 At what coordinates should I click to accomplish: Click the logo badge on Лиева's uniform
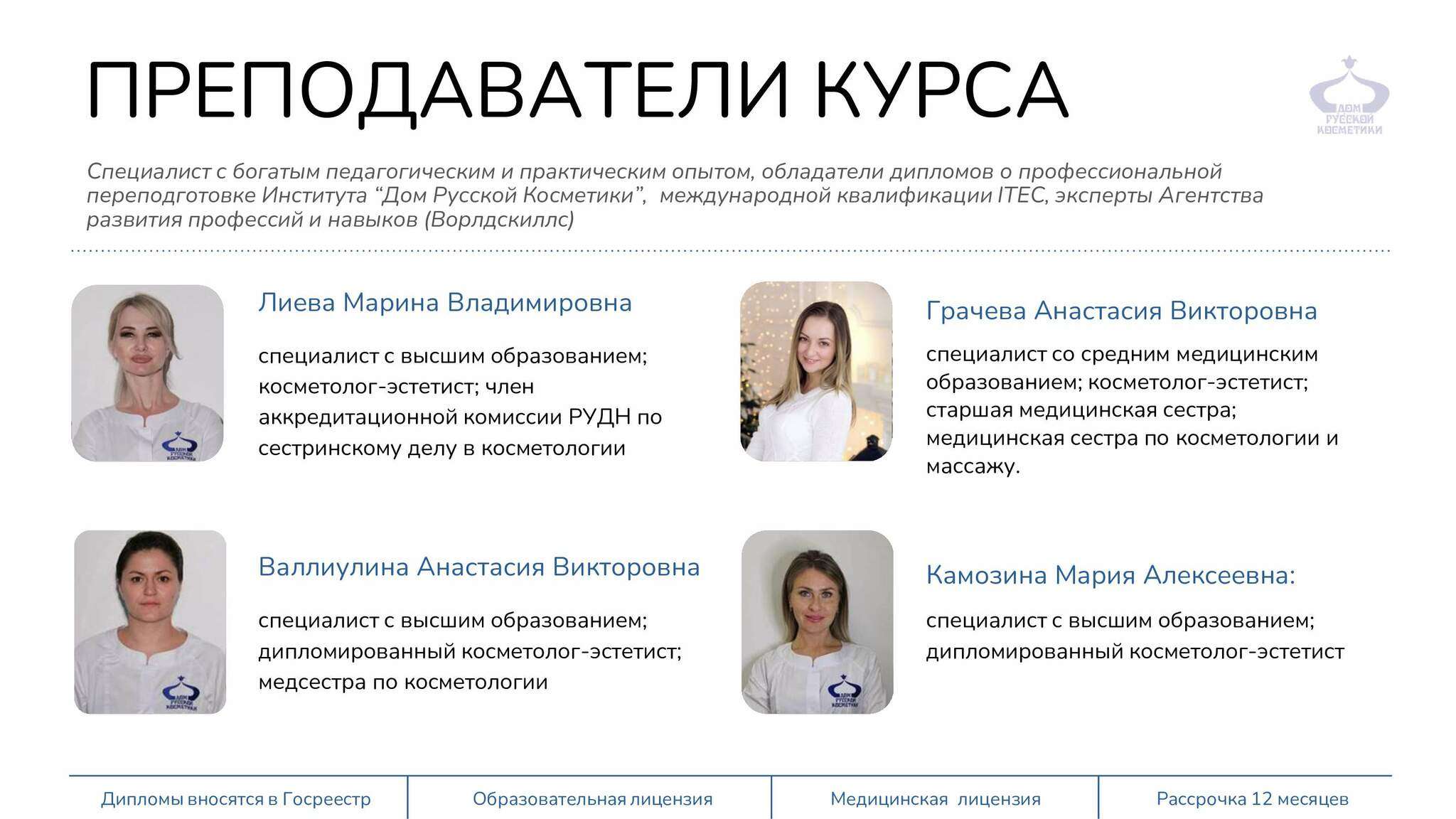point(179,446)
